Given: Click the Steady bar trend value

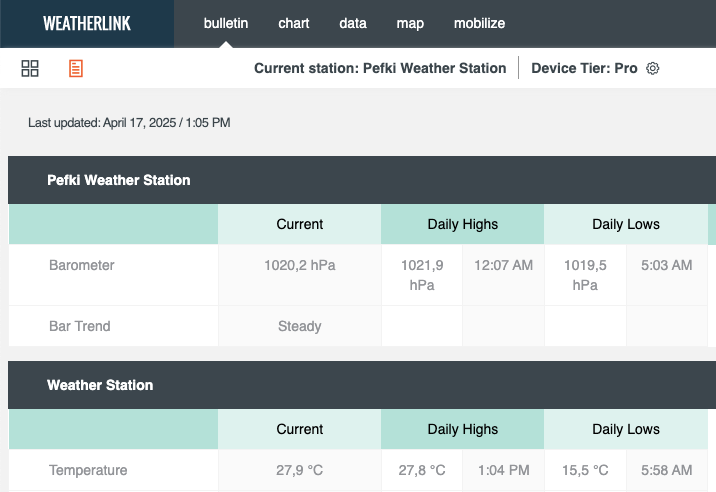Looking at the screenshot, I should (300, 326).
